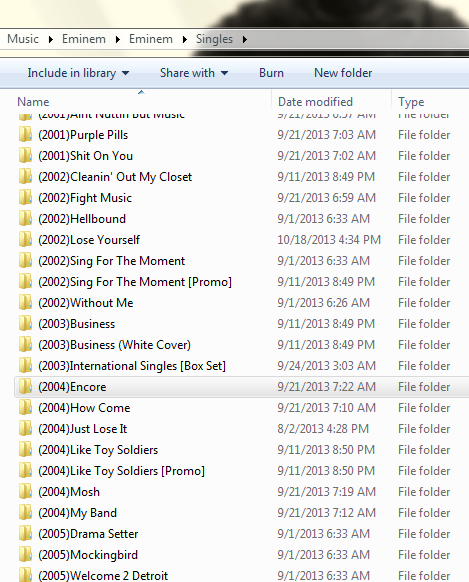Click folder icon of (2005)Mockingbird

pos(25,555)
